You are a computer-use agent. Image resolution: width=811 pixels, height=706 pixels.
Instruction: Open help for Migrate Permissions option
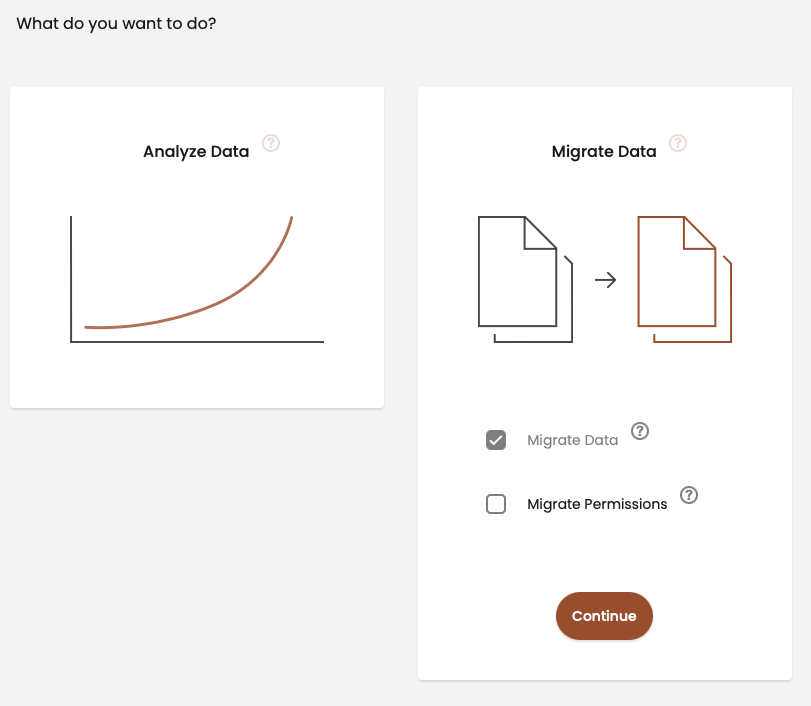[689, 495]
